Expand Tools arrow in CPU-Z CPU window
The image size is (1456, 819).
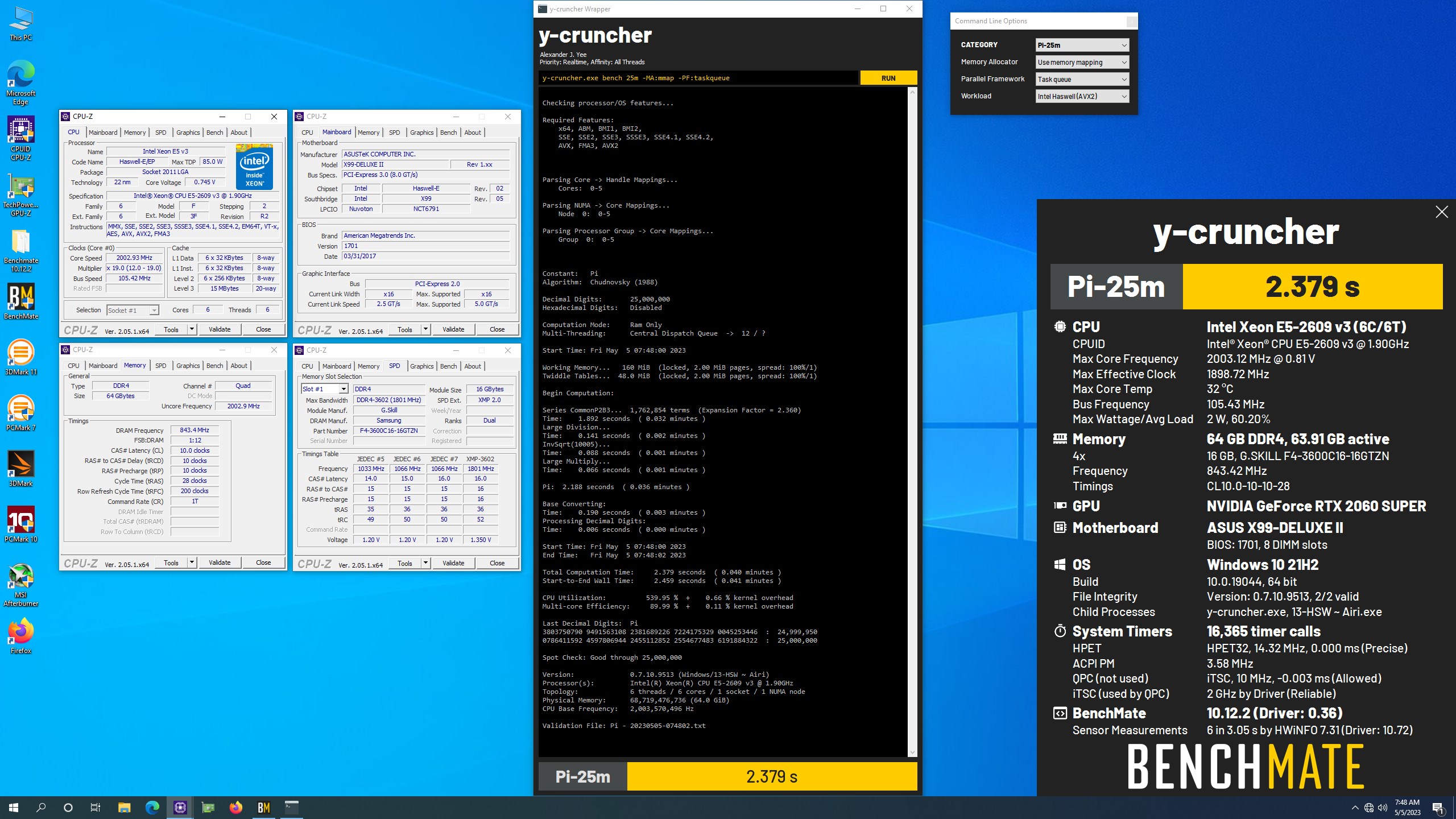192,329
